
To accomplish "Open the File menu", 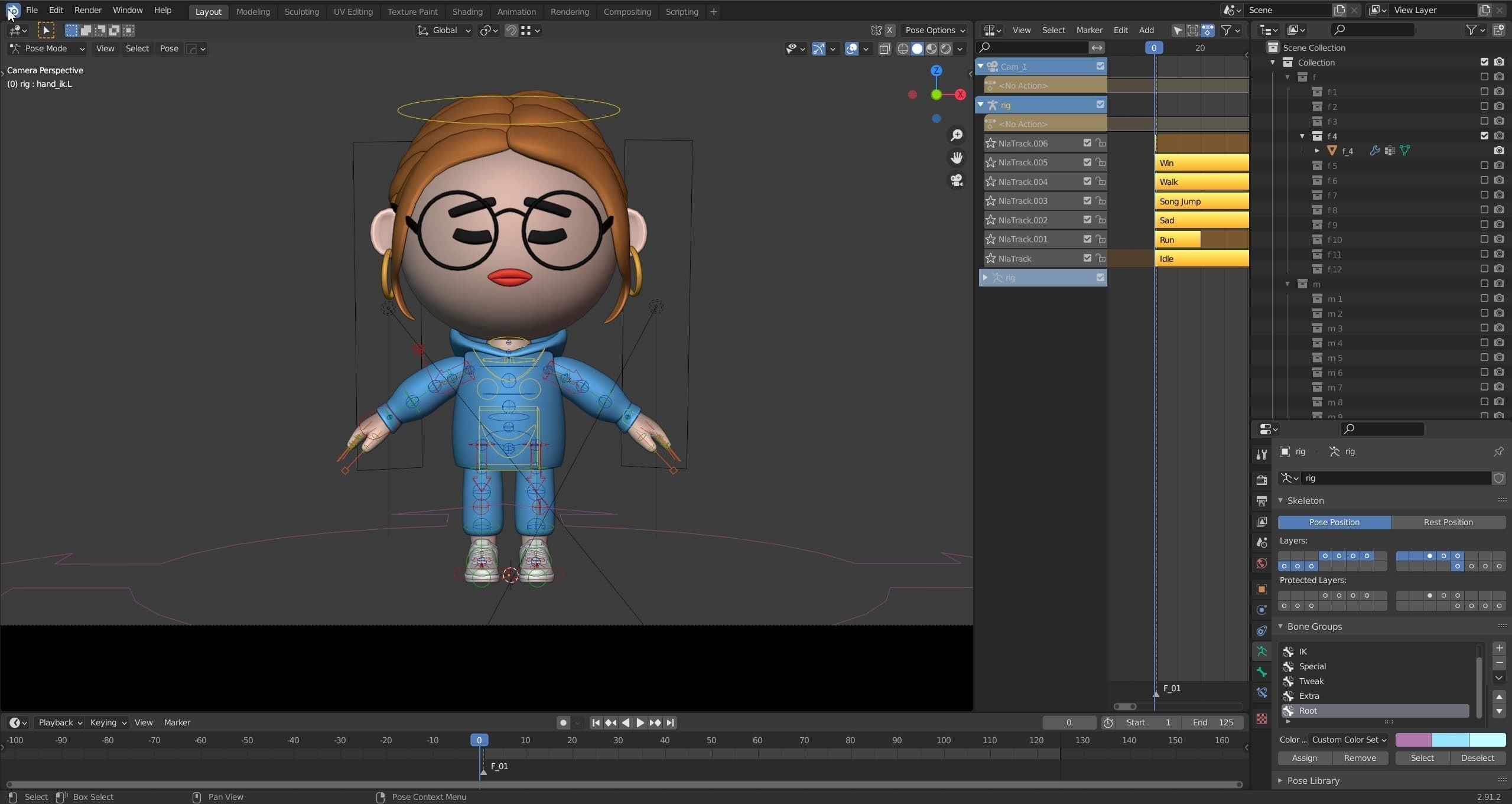I will tap(32, 10).
